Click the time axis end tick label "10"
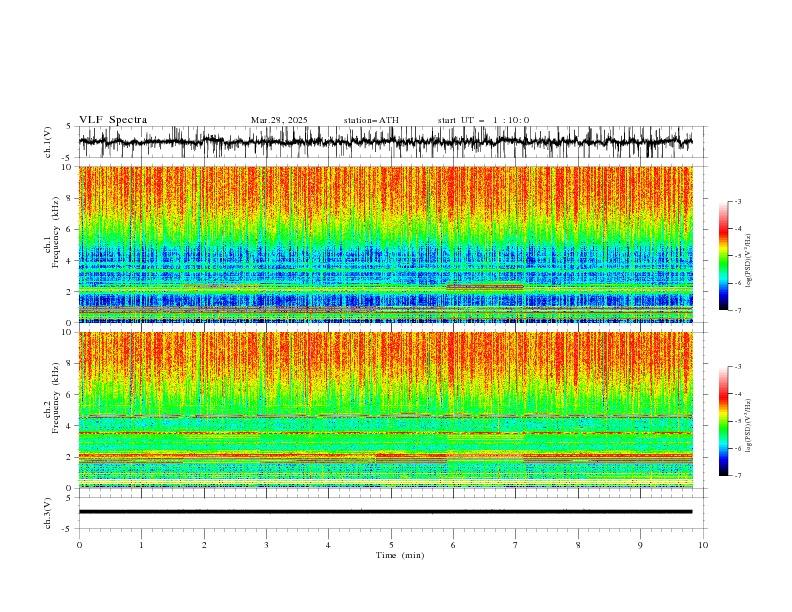This screenshot has height=612, width=792. coord(703,545)
